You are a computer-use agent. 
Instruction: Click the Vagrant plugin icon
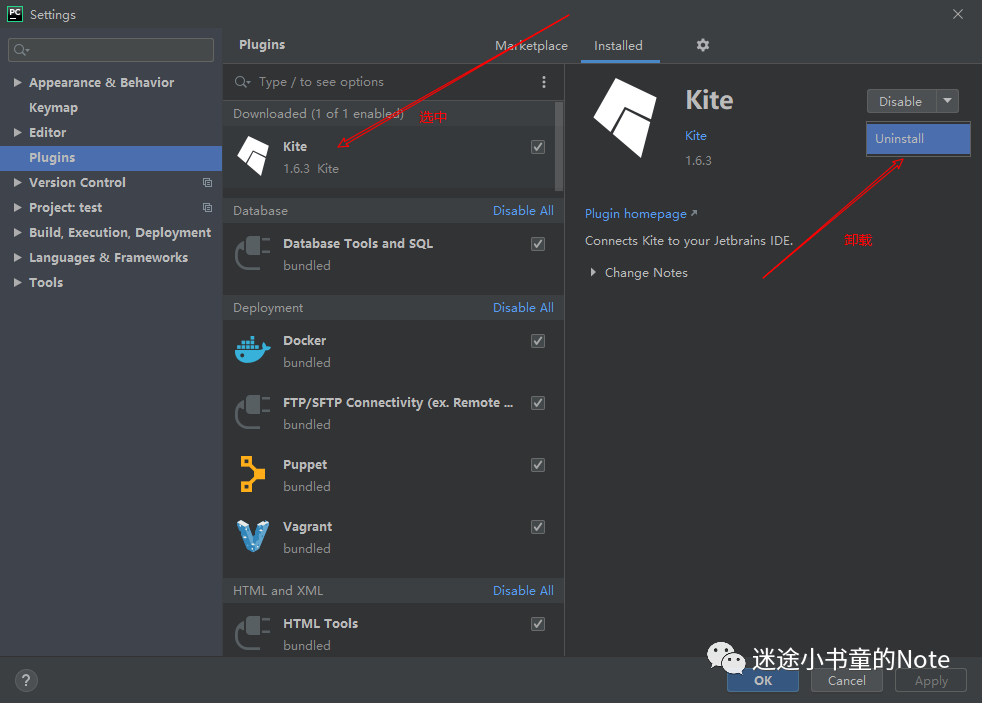point(253,536)
